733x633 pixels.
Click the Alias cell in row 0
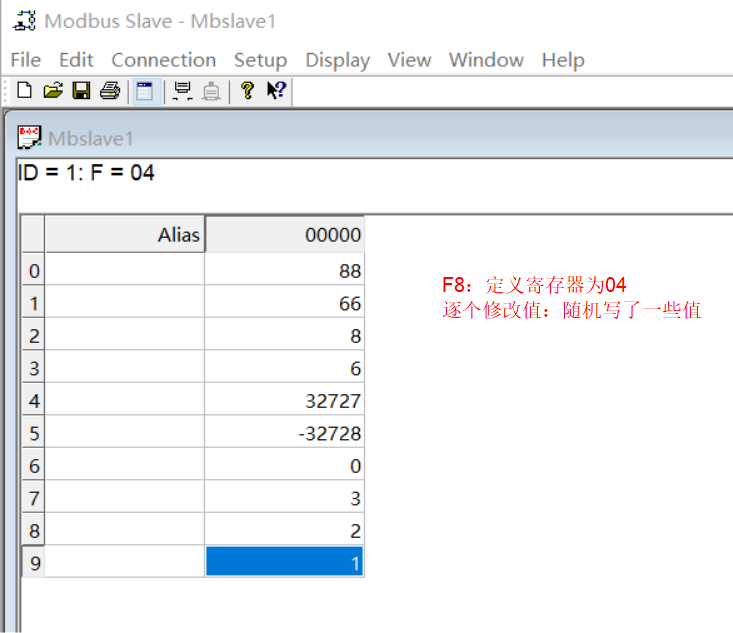click(125, 270)
